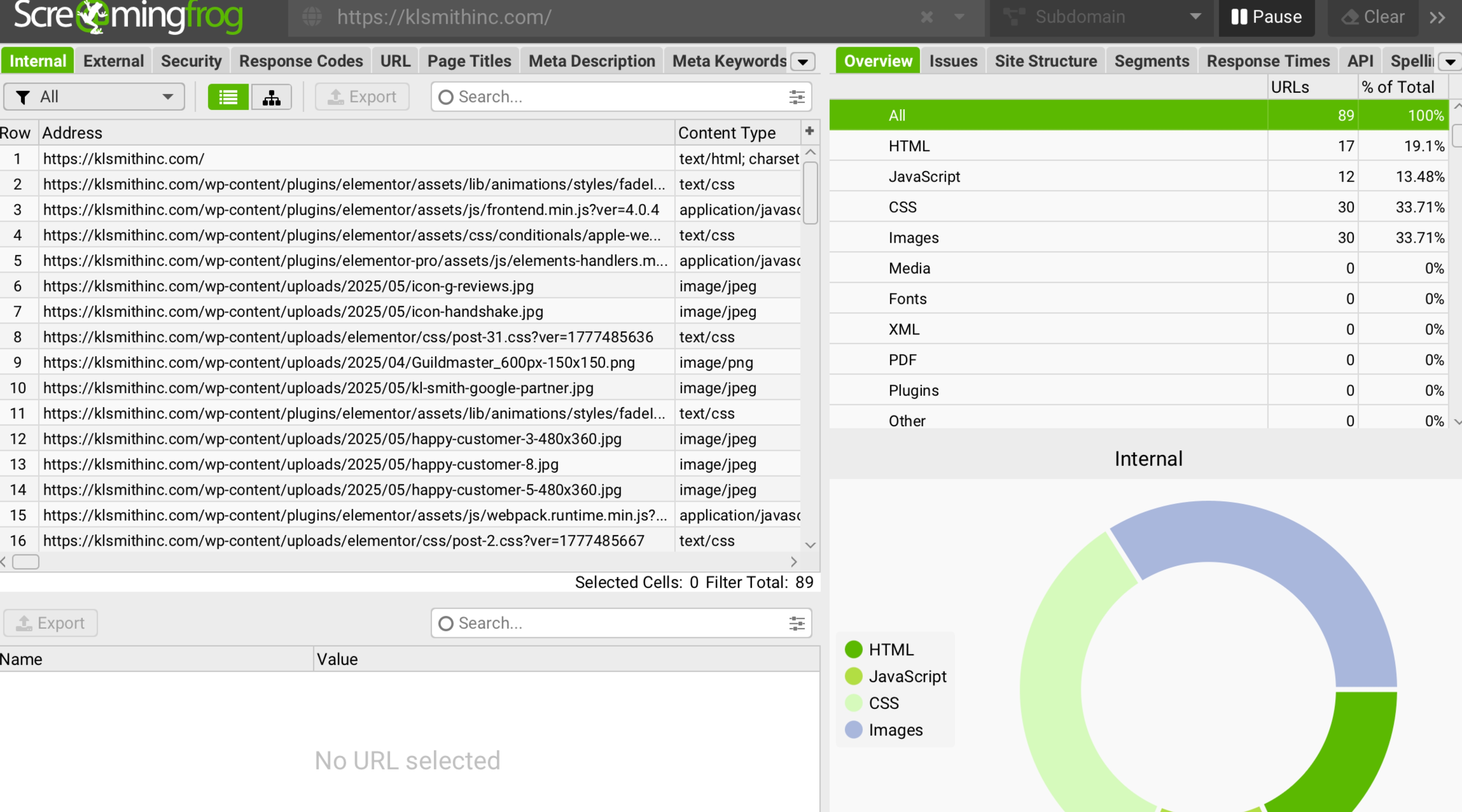Viewport: 1462px width, 812px height.
Task: Open the Response Times tab
Action: 1268,61
